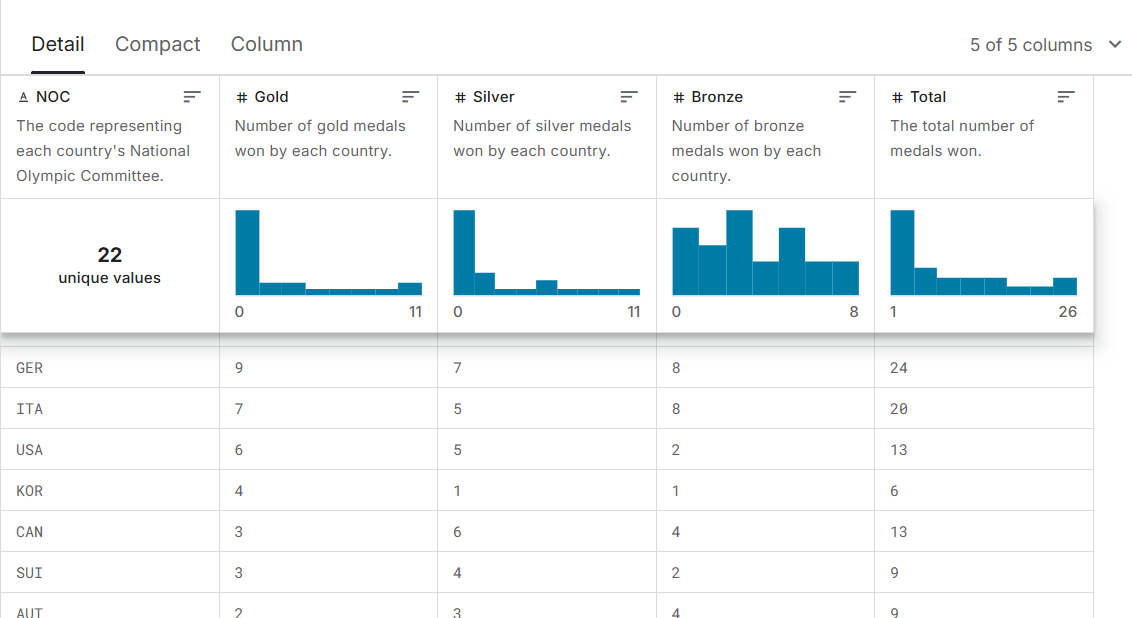Click the hash type icon beside Total
This screenshot has width=1132, height=618.
[x=897, y=97]
